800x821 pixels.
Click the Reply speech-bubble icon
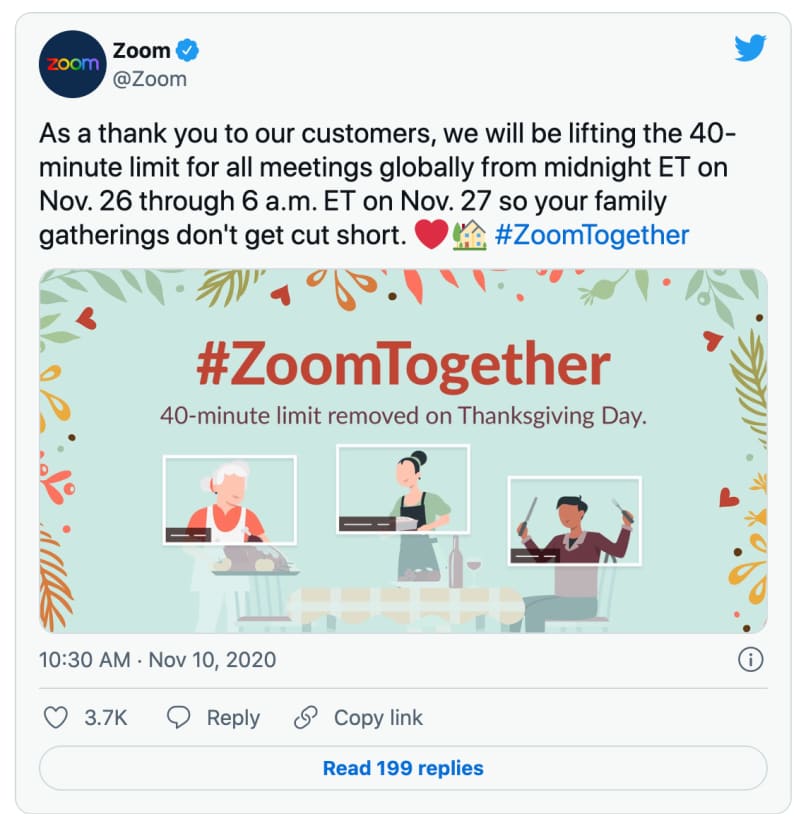pos(179,717)
